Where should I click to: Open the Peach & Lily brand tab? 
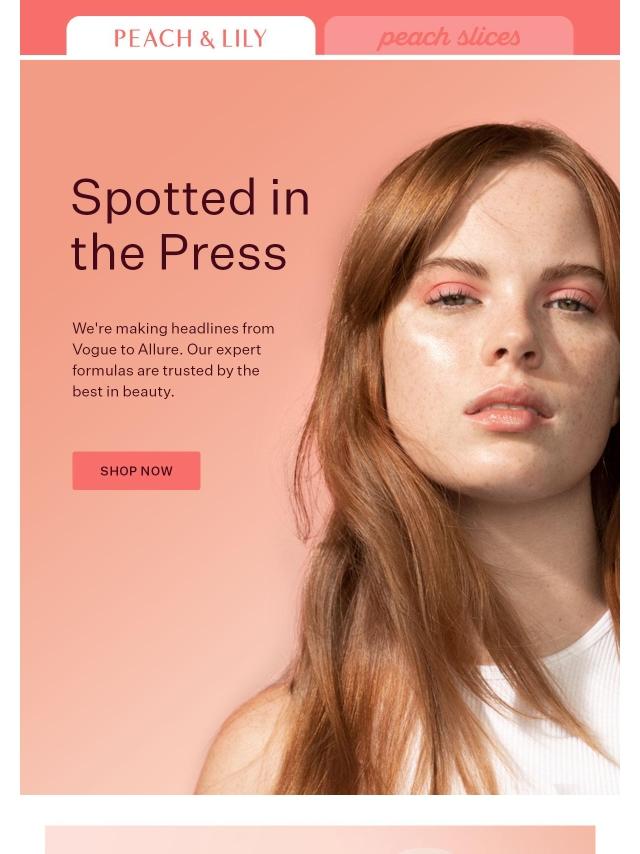(191, 36)
